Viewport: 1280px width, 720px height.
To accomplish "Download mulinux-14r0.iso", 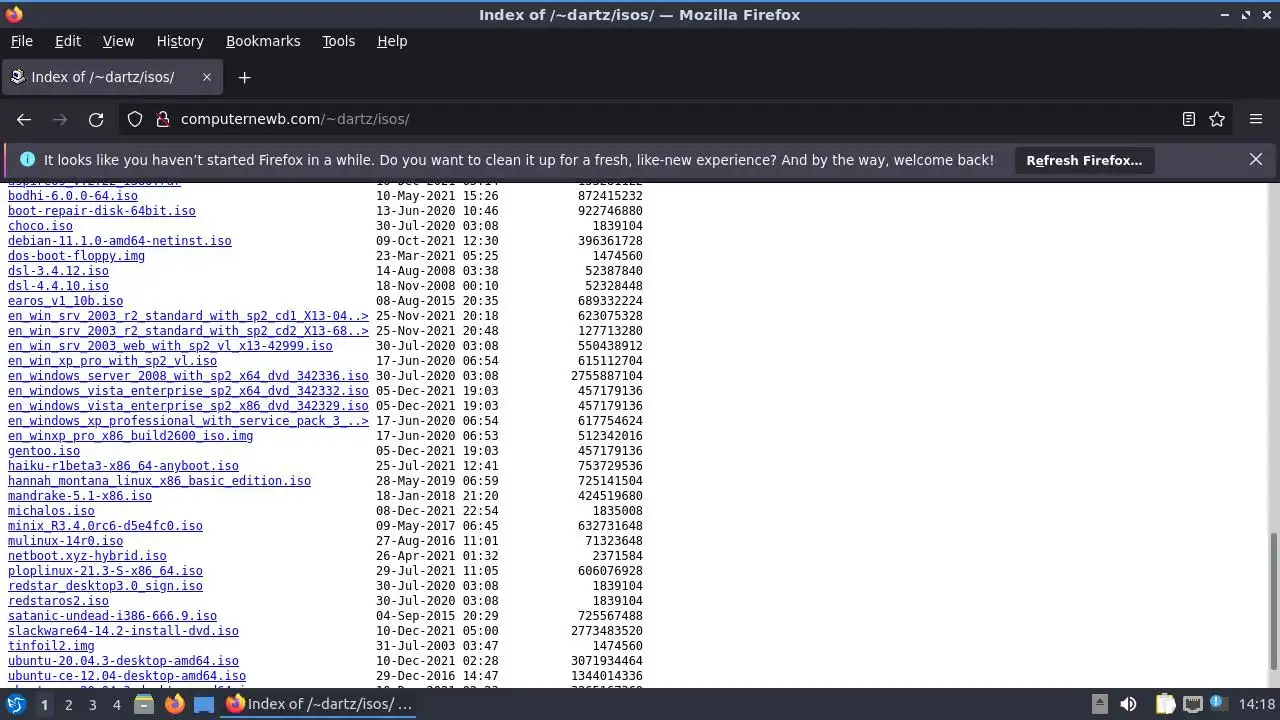I will point(66,541).
